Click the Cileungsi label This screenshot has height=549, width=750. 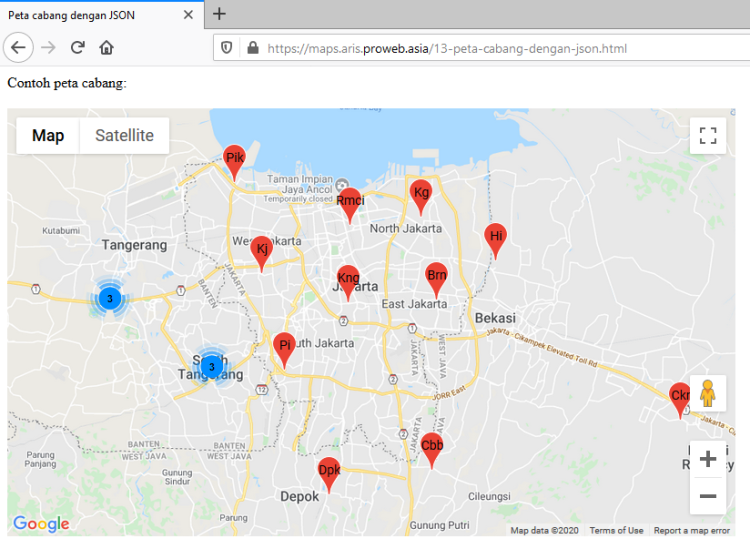pos(489,496)
